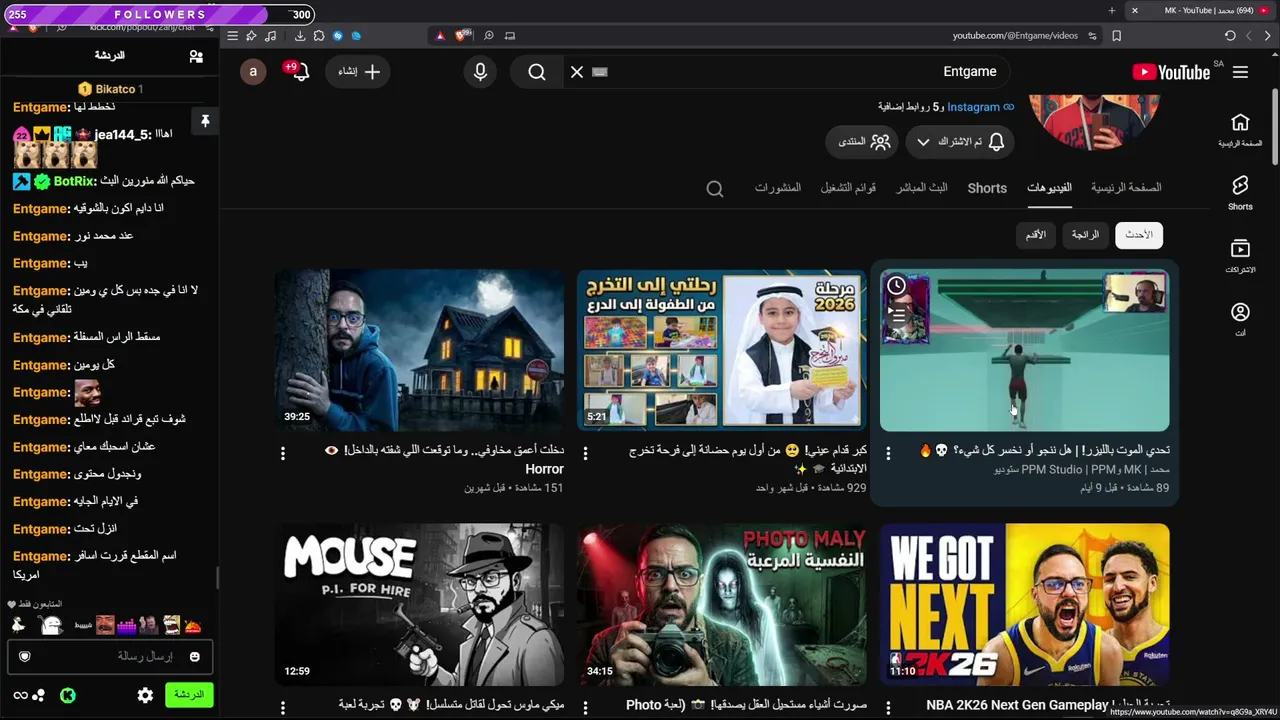Open Shorts from the YouTube sidebar
The image size is (1280, 720).
1240,192
